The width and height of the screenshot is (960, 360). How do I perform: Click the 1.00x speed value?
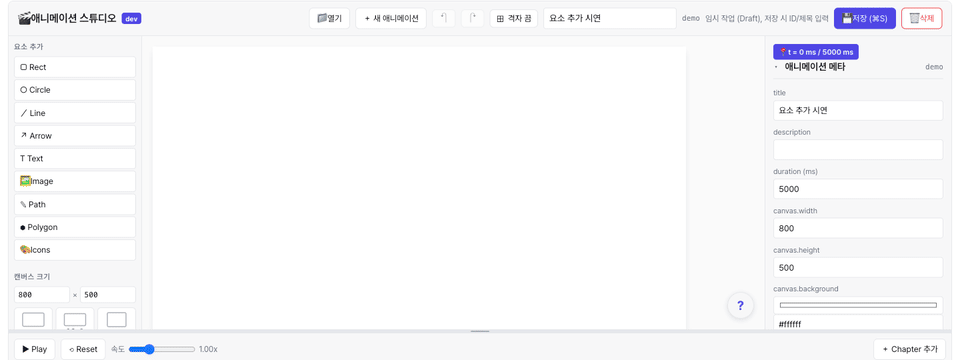tap(208, 349)
